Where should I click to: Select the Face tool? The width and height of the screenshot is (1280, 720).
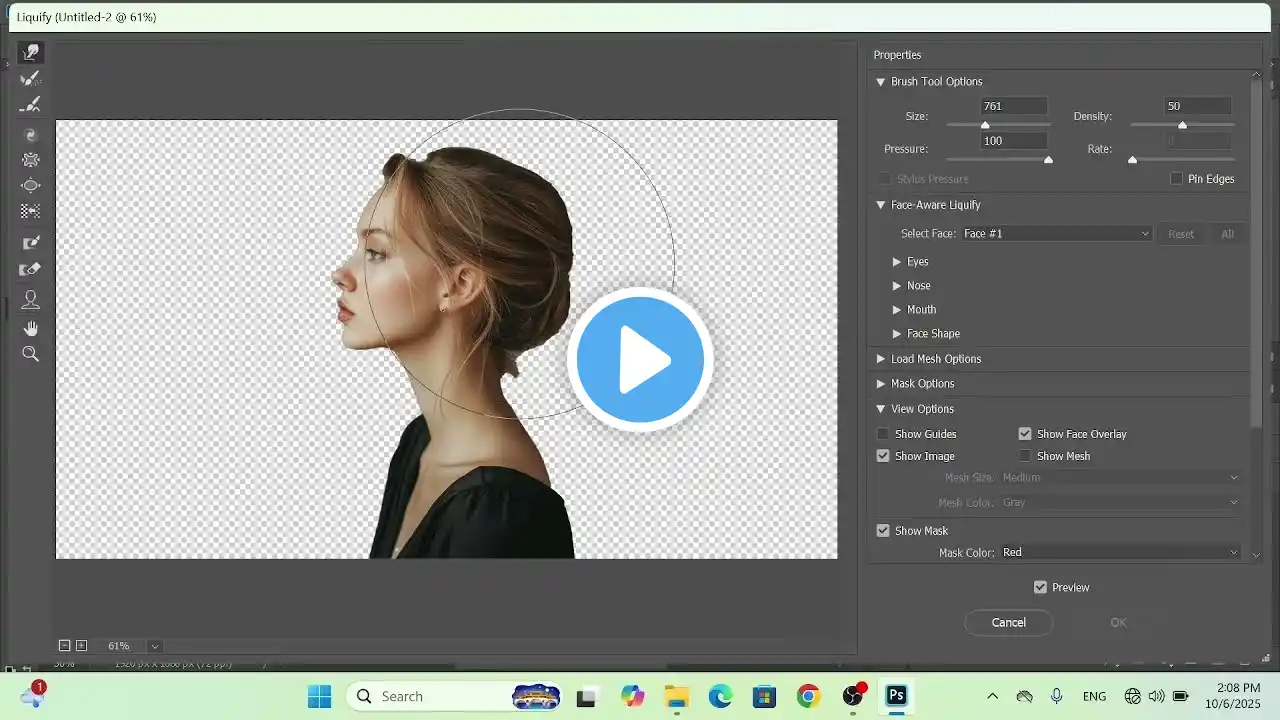(30, 299)
